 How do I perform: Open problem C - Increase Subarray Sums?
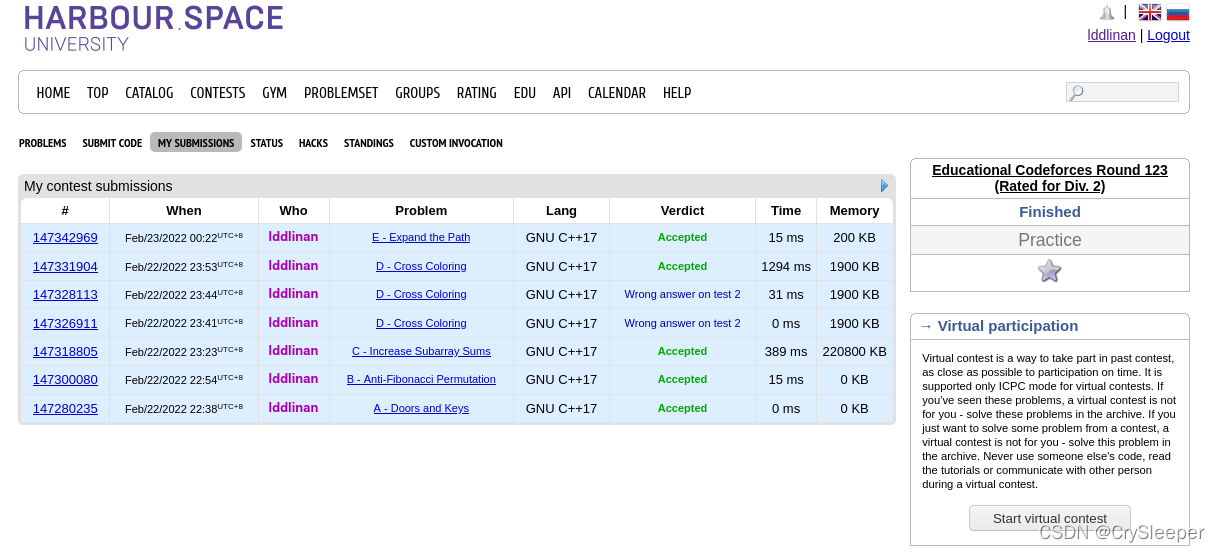coord(421,352)
